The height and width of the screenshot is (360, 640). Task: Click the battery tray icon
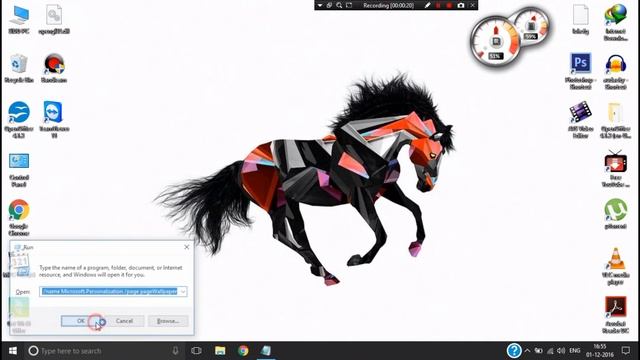(539, 351)
